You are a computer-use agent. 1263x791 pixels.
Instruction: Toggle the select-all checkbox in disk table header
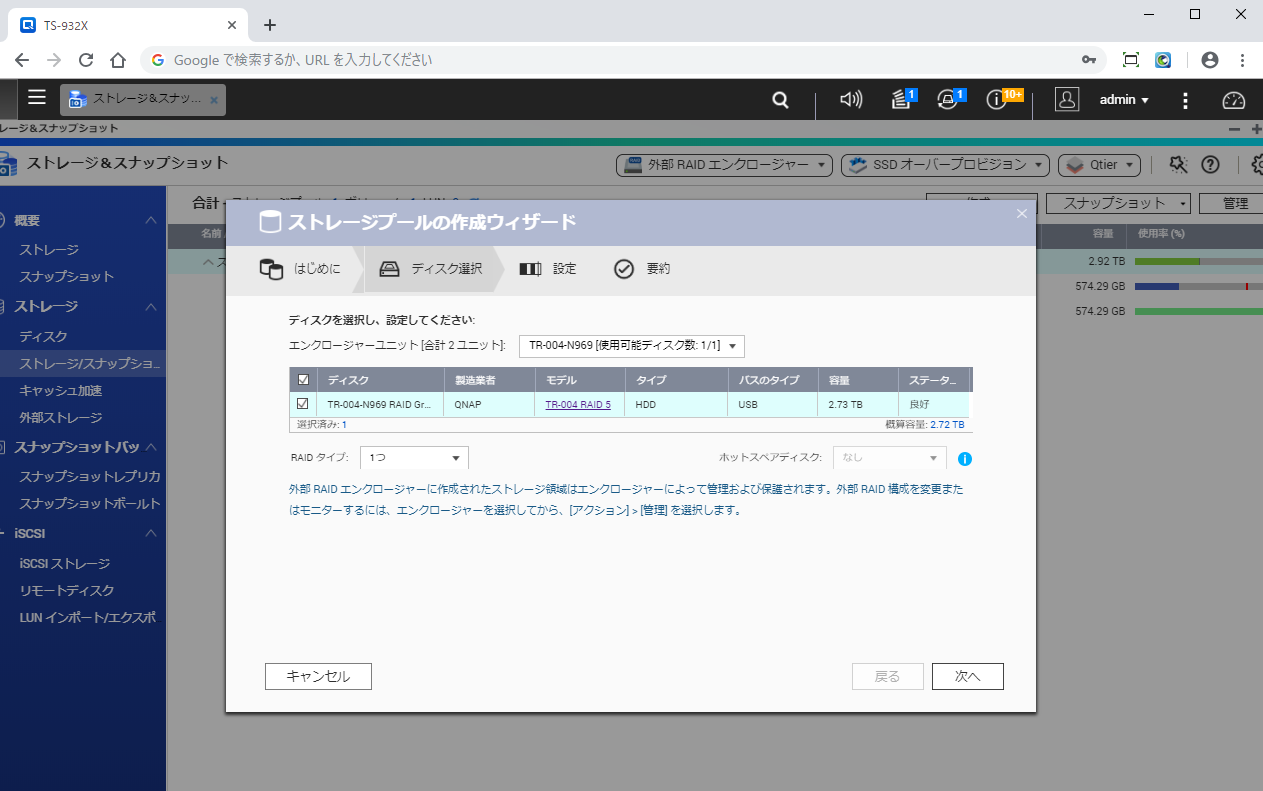[x=303, y=380]
